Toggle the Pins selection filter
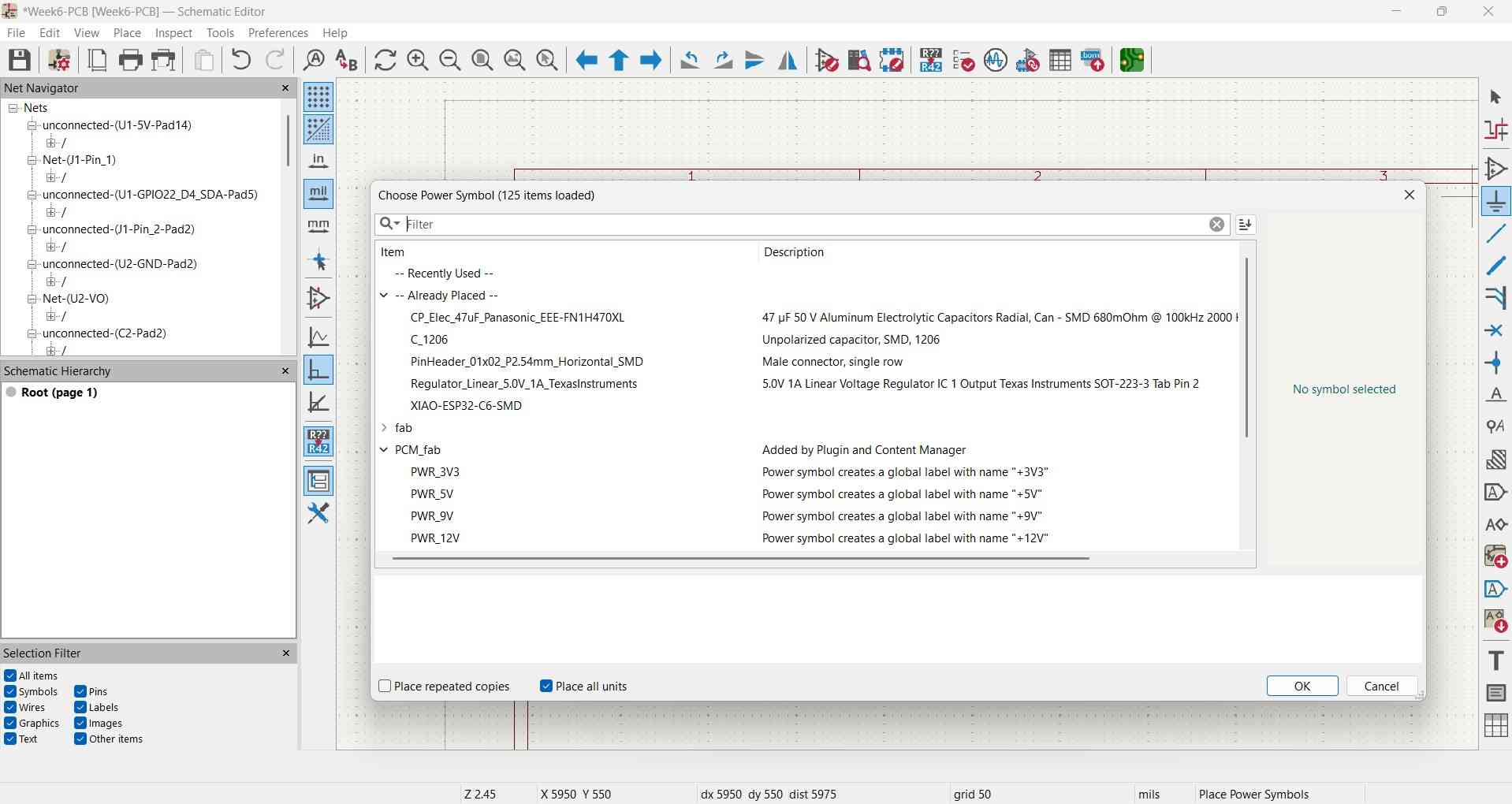 pyautogui.click(x=80, y=691)
